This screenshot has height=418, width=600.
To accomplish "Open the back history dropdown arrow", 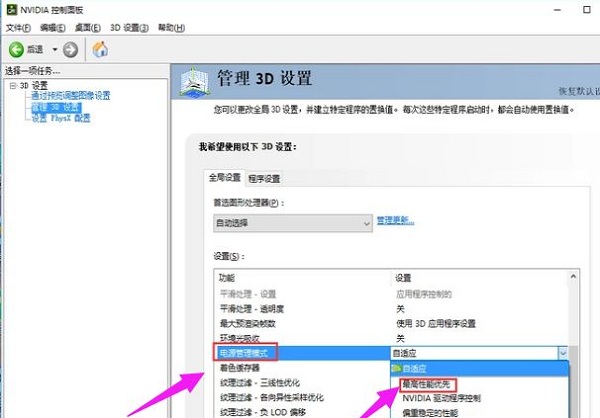I will (55, 50).
